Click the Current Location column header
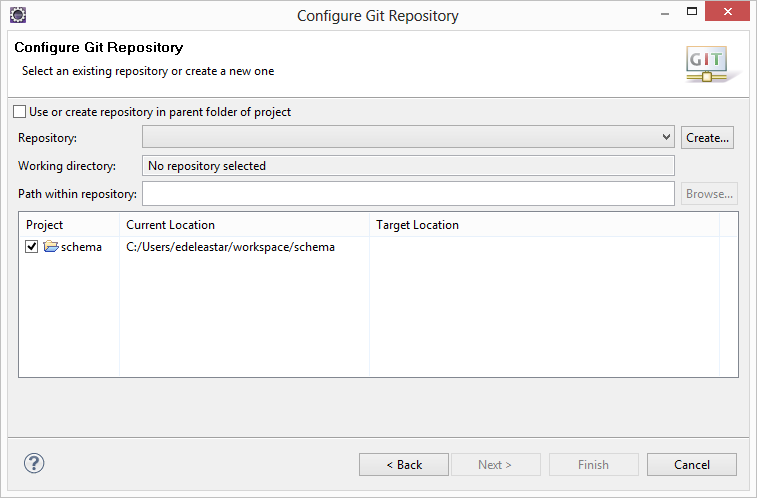This screenshot has height=498, width=757. pos(244,225)
